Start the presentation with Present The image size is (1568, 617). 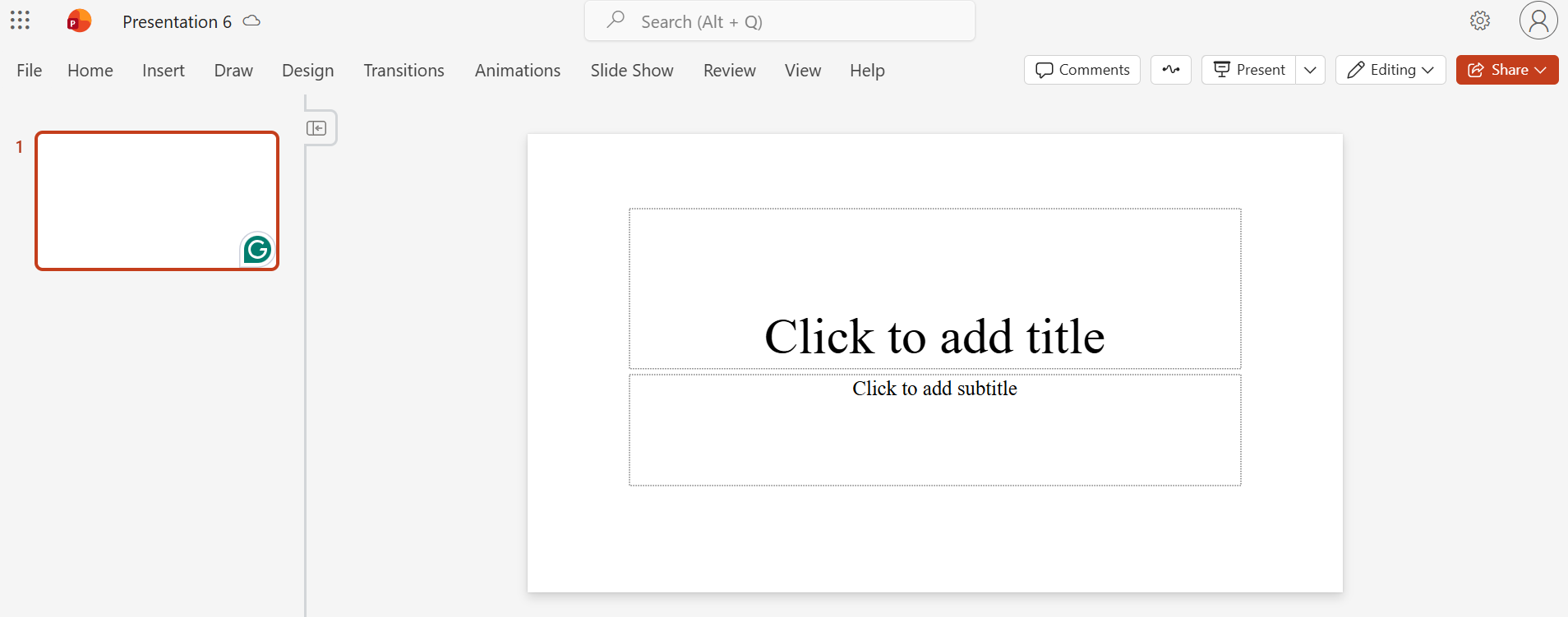tap(1249, 70)
